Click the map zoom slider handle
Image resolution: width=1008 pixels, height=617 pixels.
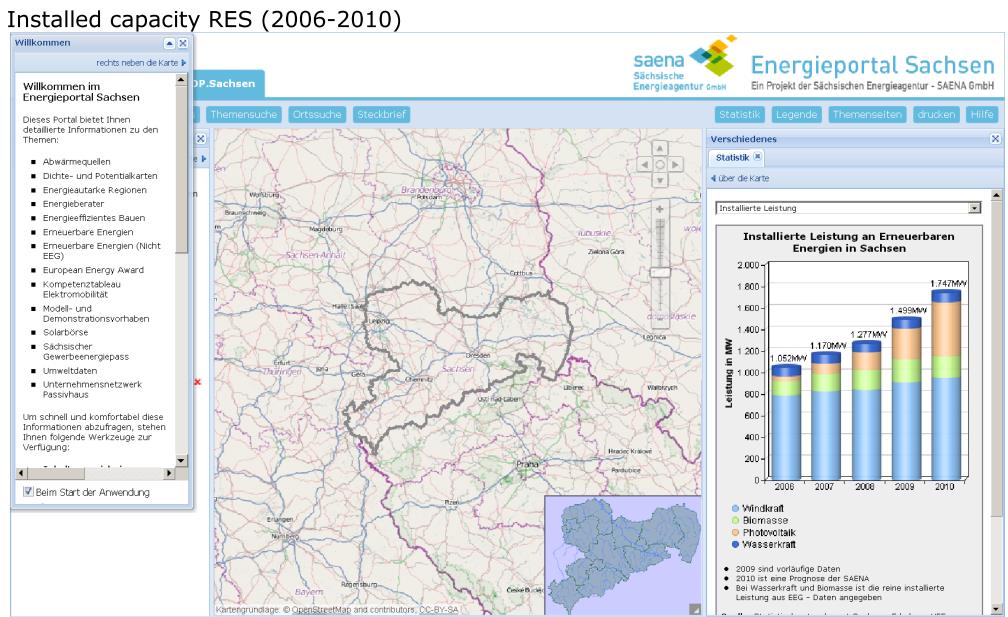(660, 273)
